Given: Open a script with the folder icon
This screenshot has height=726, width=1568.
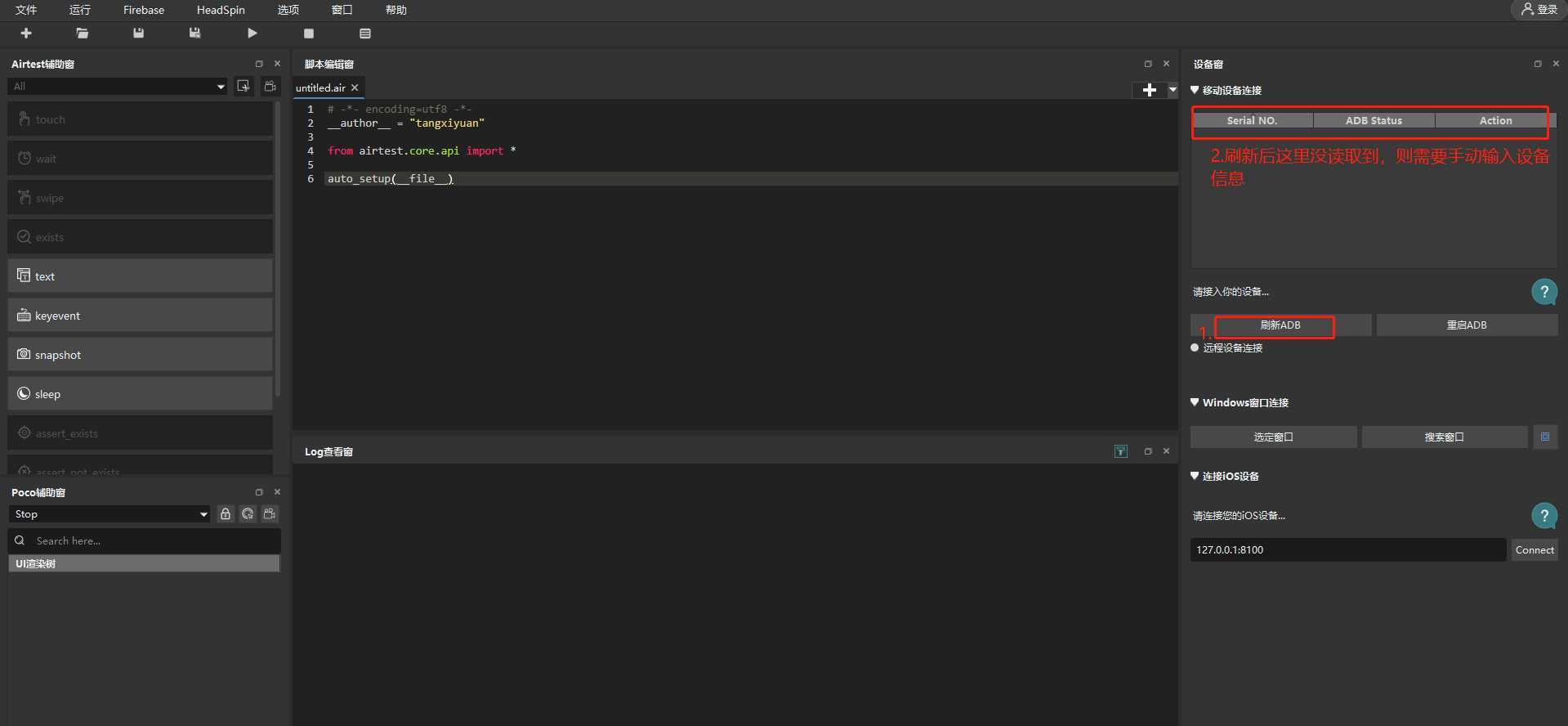Looking at the screenshot, I should [x=82, y=34].
